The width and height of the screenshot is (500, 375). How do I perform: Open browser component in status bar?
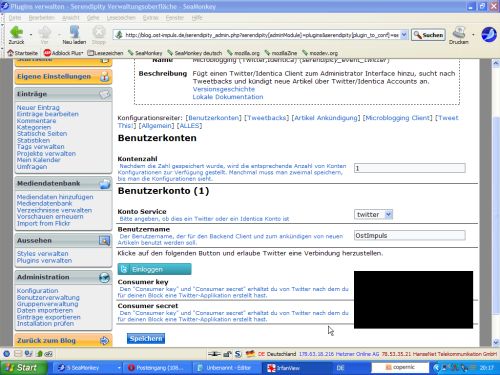(x=6, y=354)
